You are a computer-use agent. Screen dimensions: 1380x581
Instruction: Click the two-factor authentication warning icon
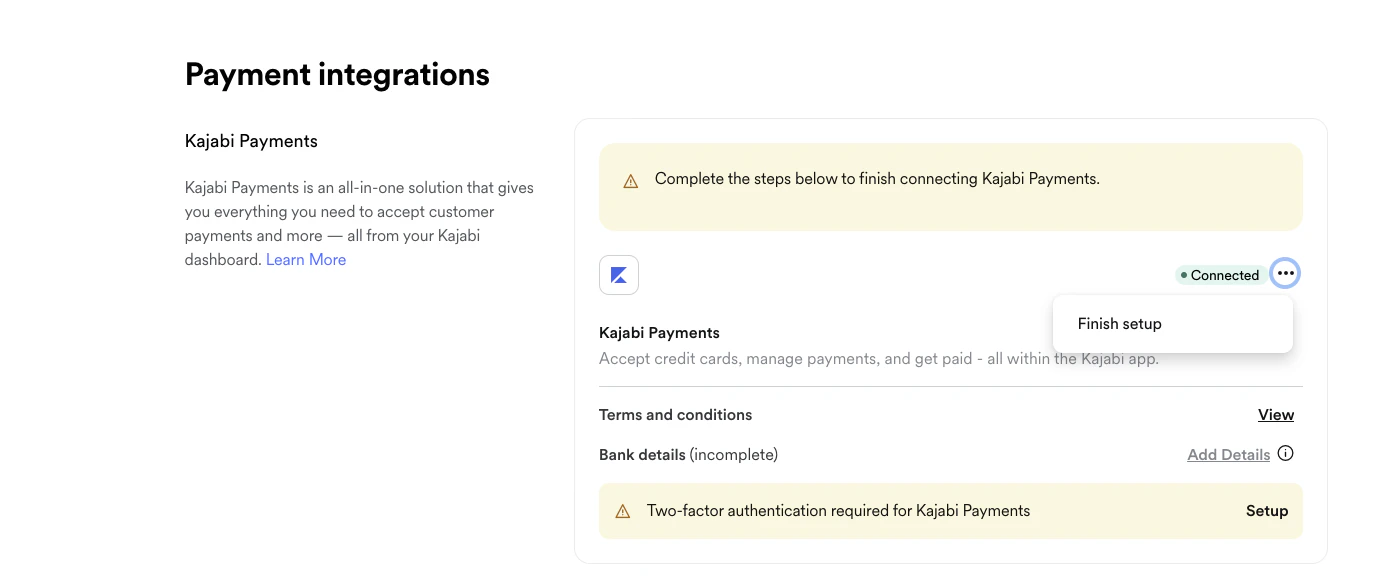[623, 512]
